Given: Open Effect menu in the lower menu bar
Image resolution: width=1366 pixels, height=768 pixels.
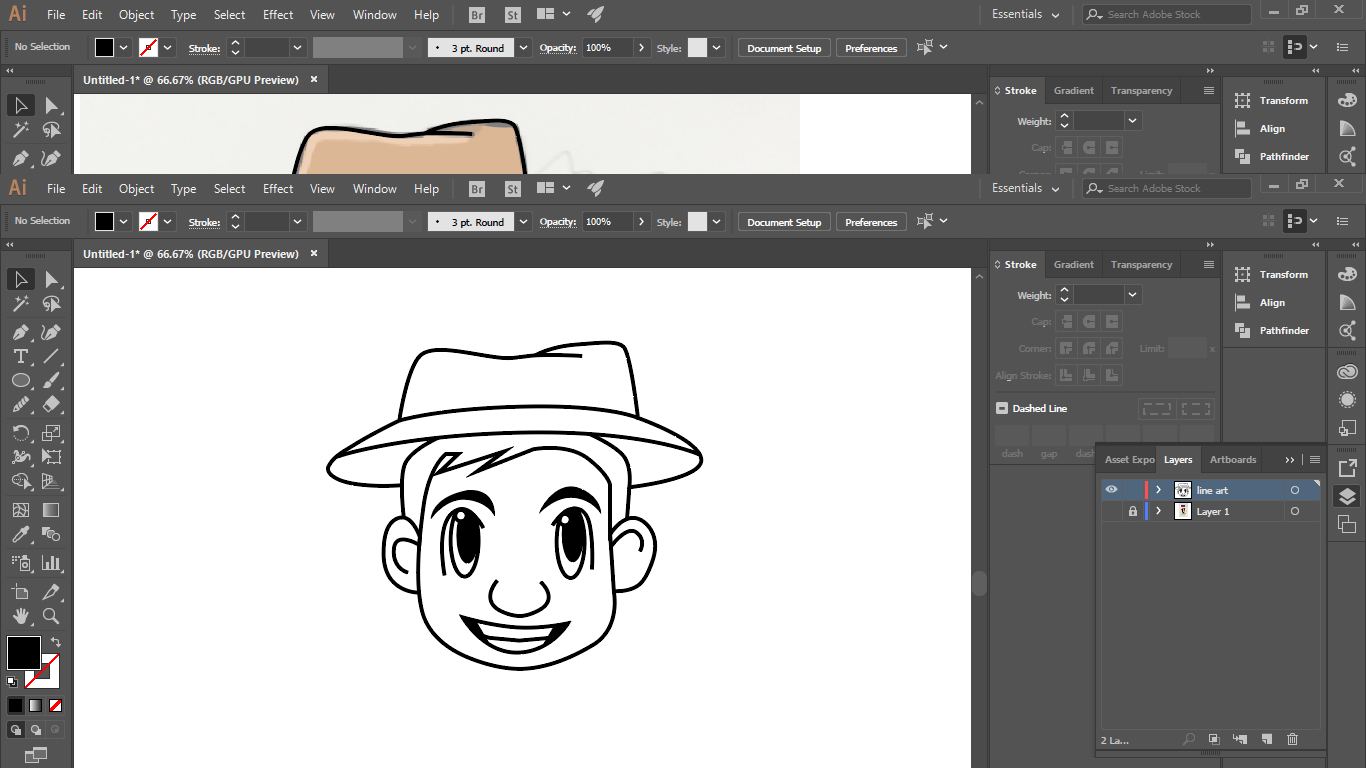Looking at the screenshot, I should (x=278, y=188).
